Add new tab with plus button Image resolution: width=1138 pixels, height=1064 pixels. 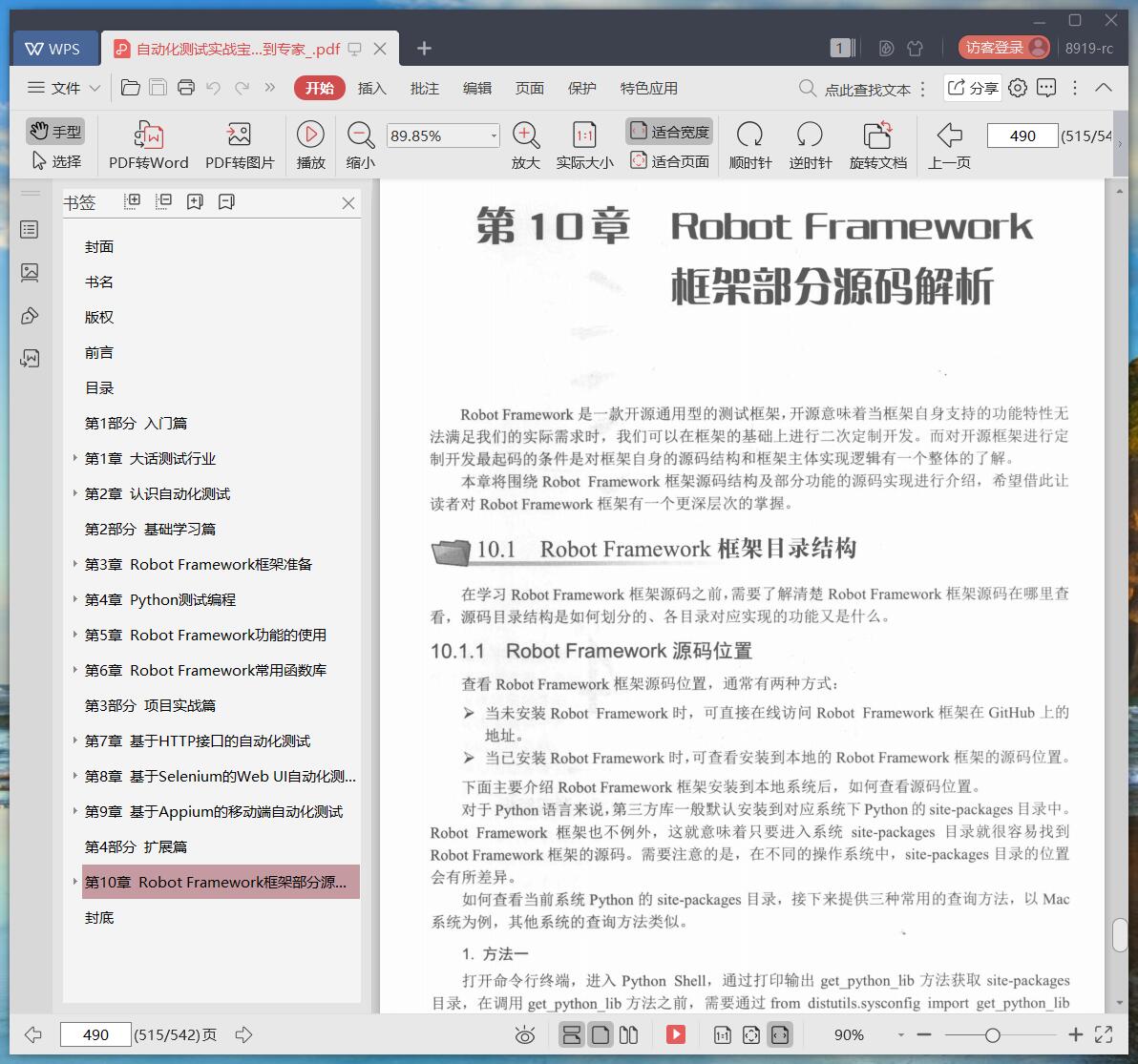point(424,49)
